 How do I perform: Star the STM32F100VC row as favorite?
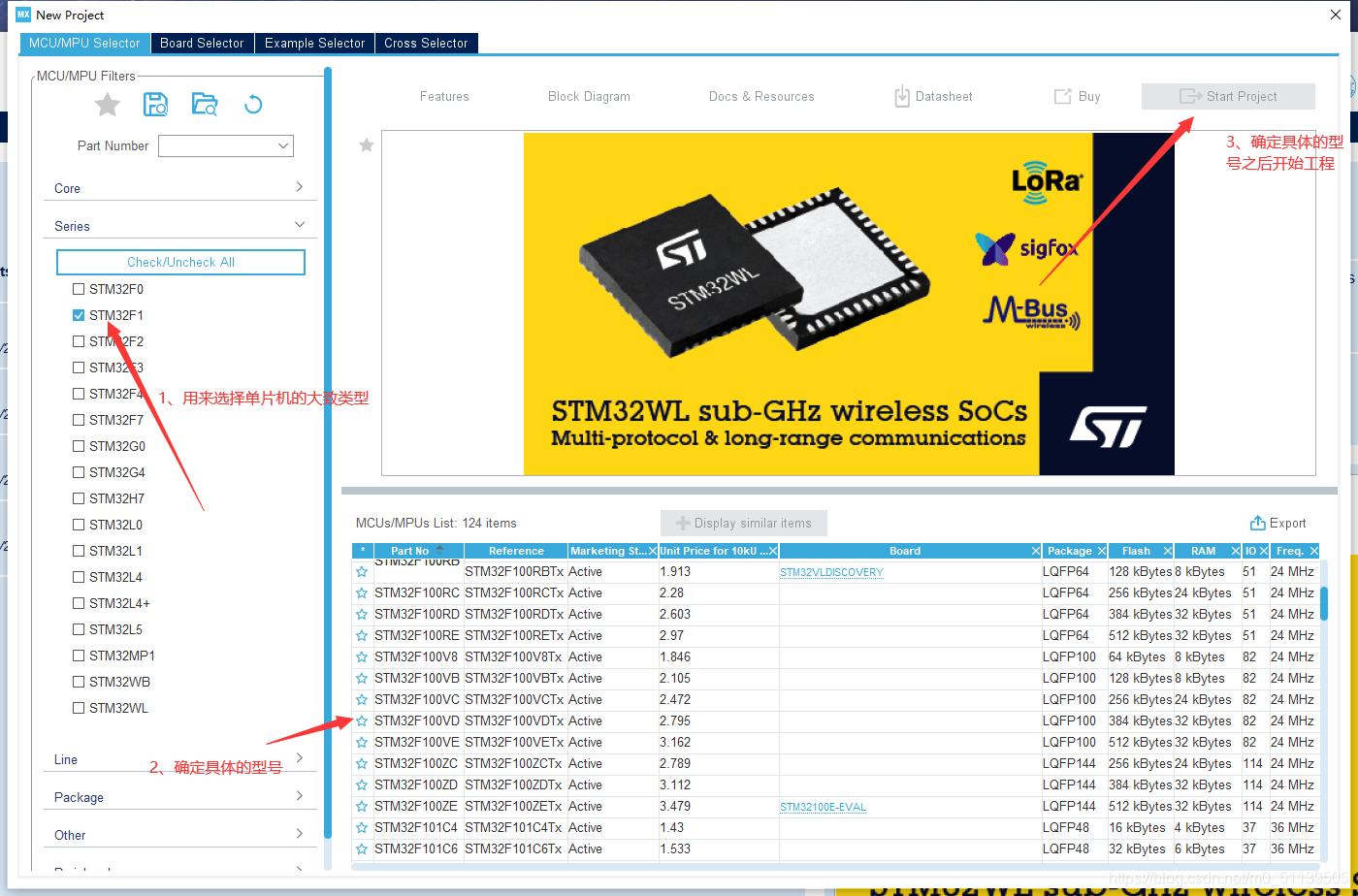(362, 700)
